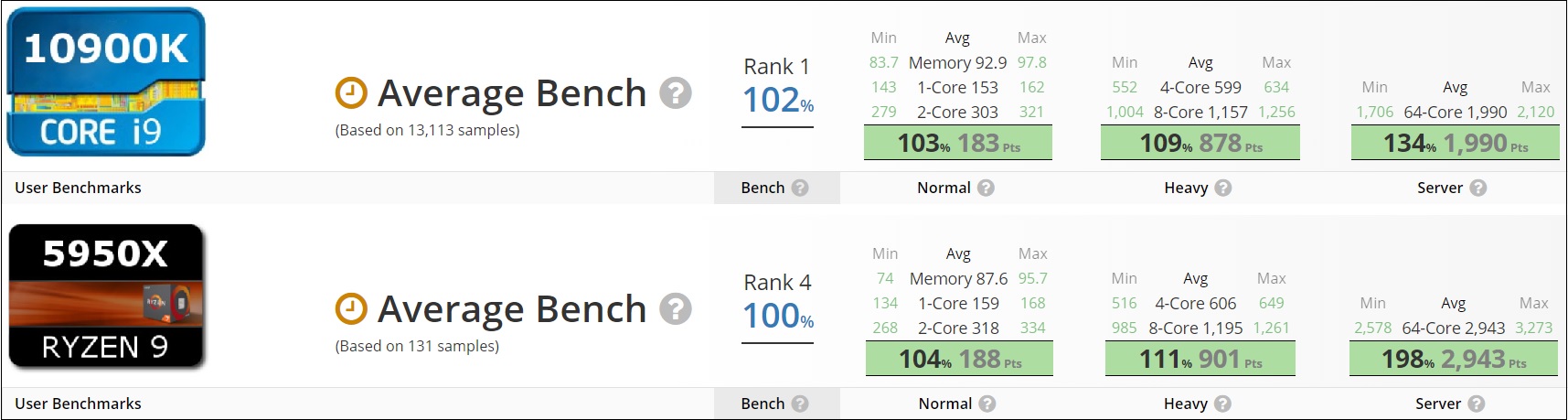Viewport: 1568px width, 420px height.
Task: Select the Bench tab in the 5950X row
Action: tap(763, 404)
